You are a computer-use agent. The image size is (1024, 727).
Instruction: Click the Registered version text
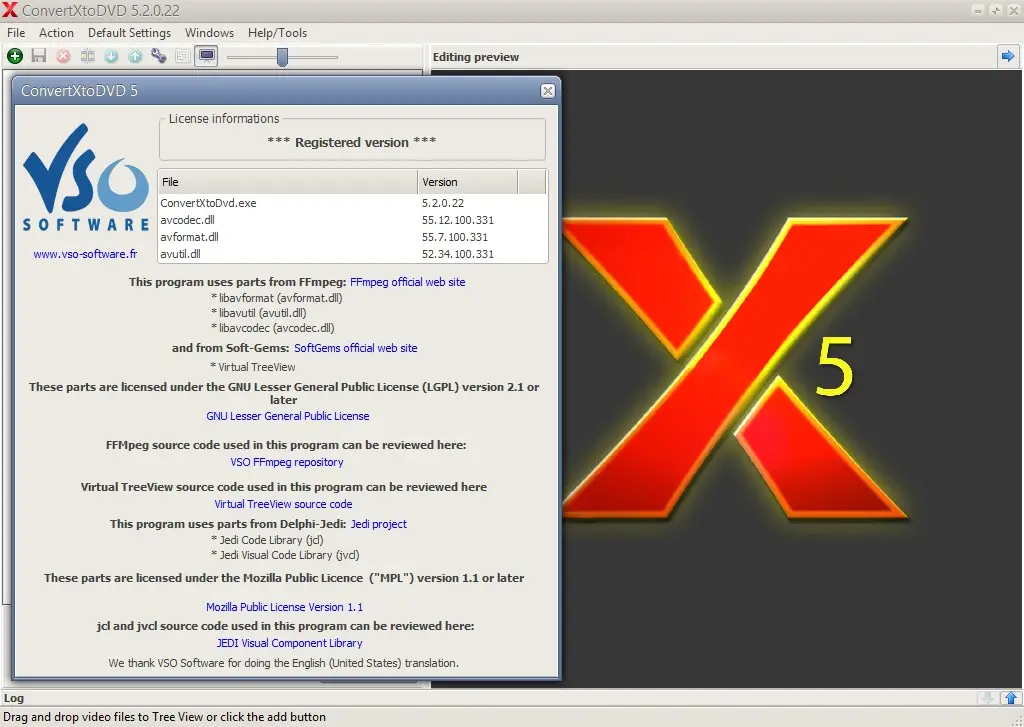(x=352, y=142)
